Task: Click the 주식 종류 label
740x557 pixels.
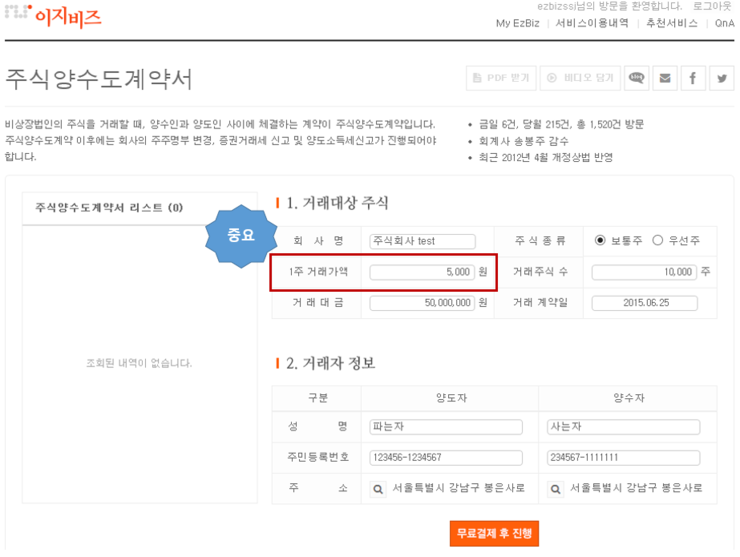Action: coord(540,241)
